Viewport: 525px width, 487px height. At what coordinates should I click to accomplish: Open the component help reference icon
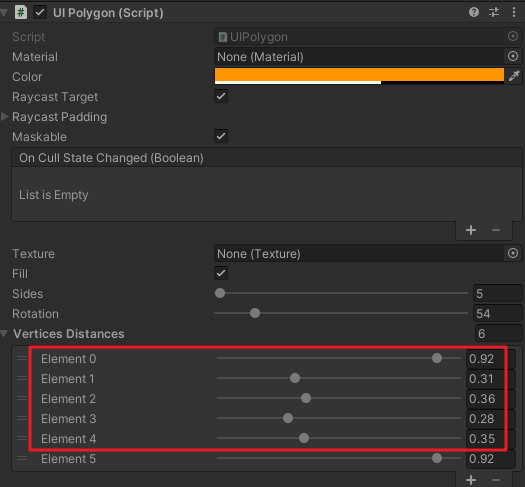(x=474, y=12)
